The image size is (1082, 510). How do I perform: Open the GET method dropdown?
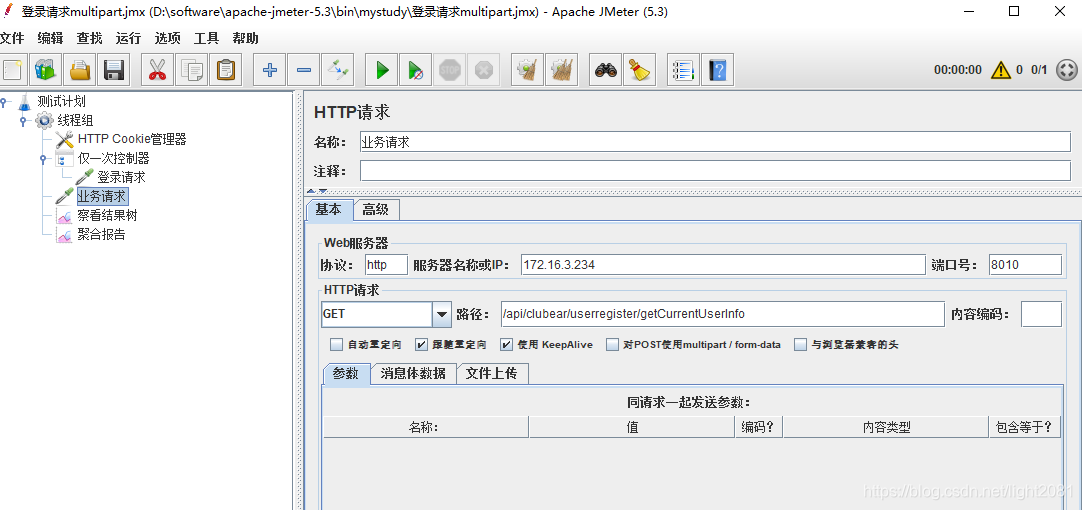tap(442, 314)
